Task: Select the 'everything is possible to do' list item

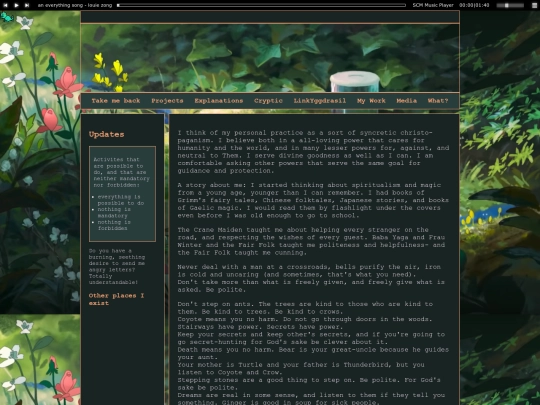Action: coord(121,200)
